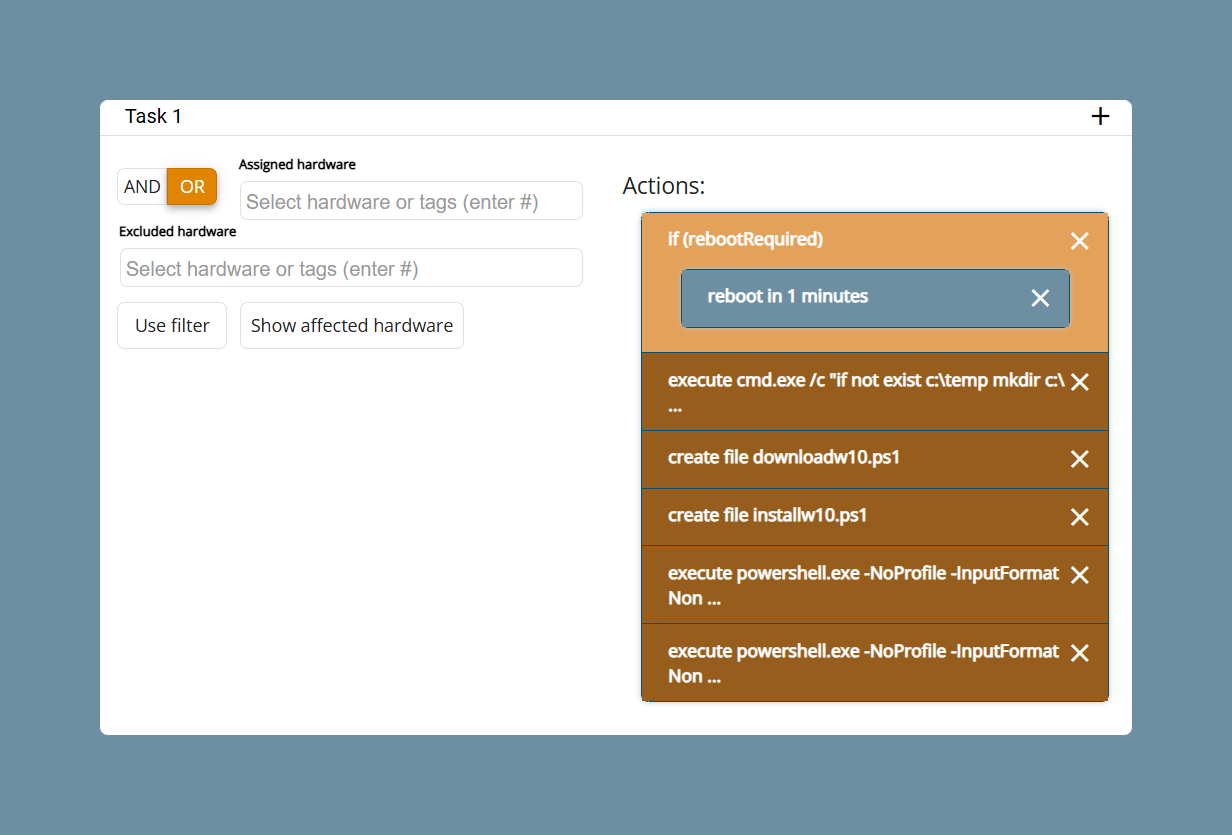
Task: Switch the hardware logic to AND
Action: pos(142,187)
